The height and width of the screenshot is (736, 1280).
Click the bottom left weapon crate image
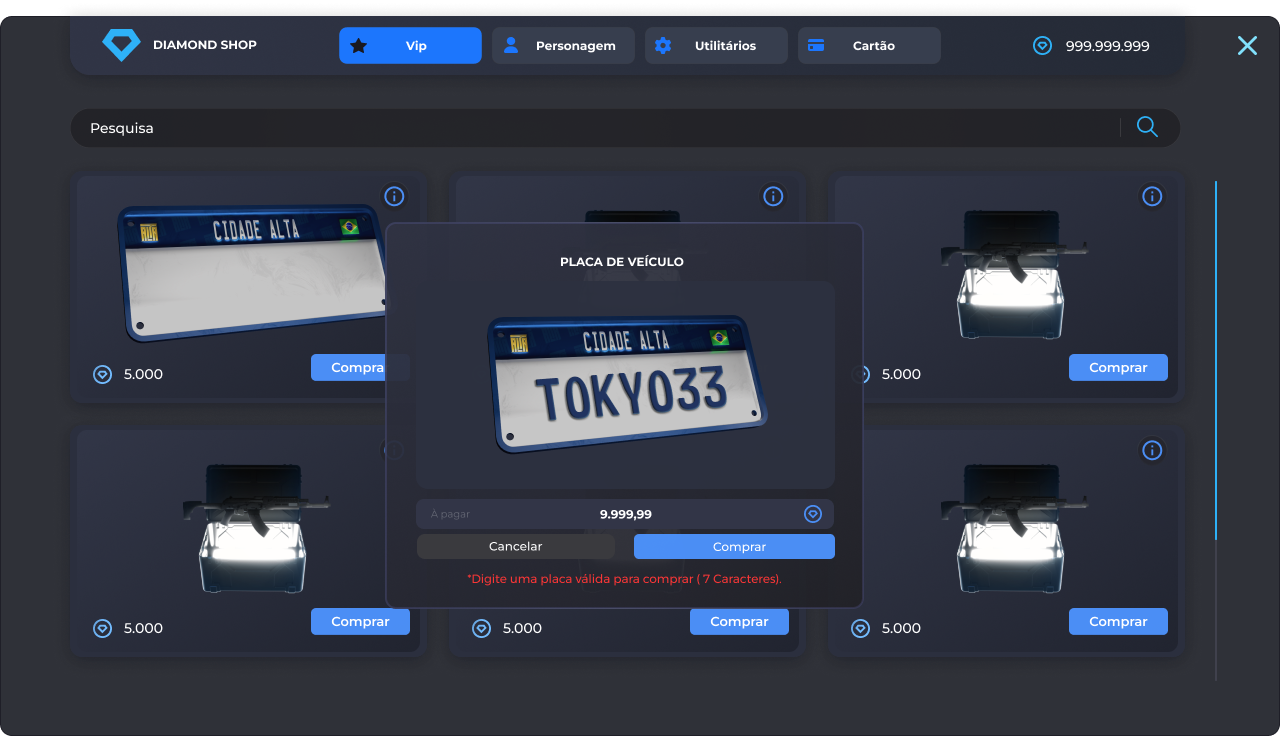tap(256, 529)
